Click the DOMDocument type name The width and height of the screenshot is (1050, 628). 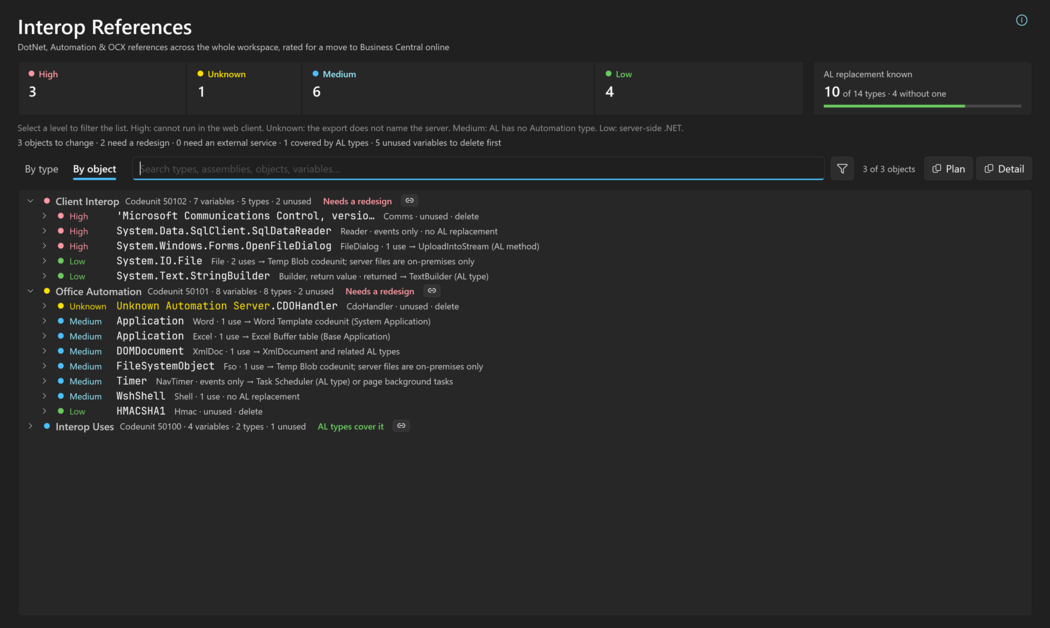[x=150, y=351]
